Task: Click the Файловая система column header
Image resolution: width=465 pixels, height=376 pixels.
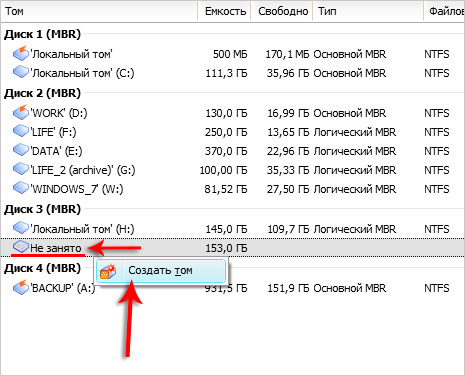Action: [x=444, y=11]
